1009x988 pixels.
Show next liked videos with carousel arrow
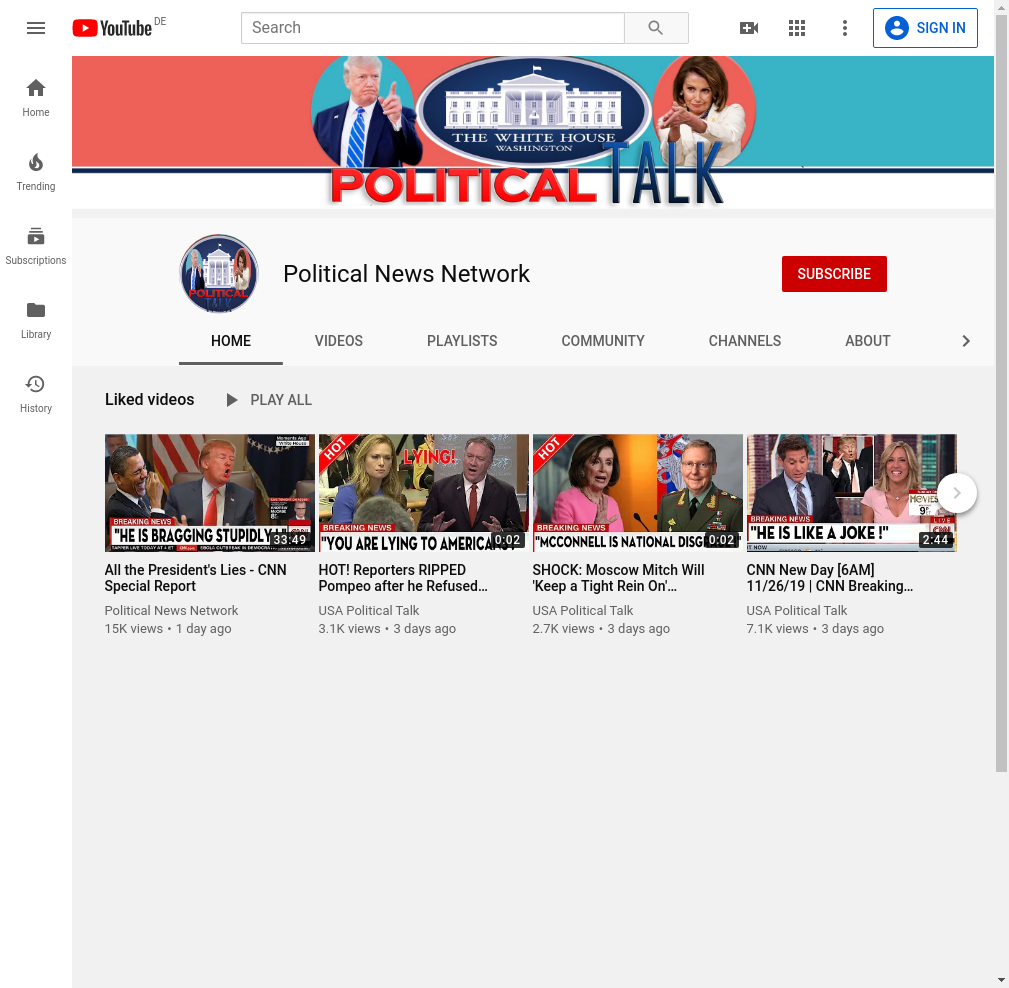click(x=957, y=493)
